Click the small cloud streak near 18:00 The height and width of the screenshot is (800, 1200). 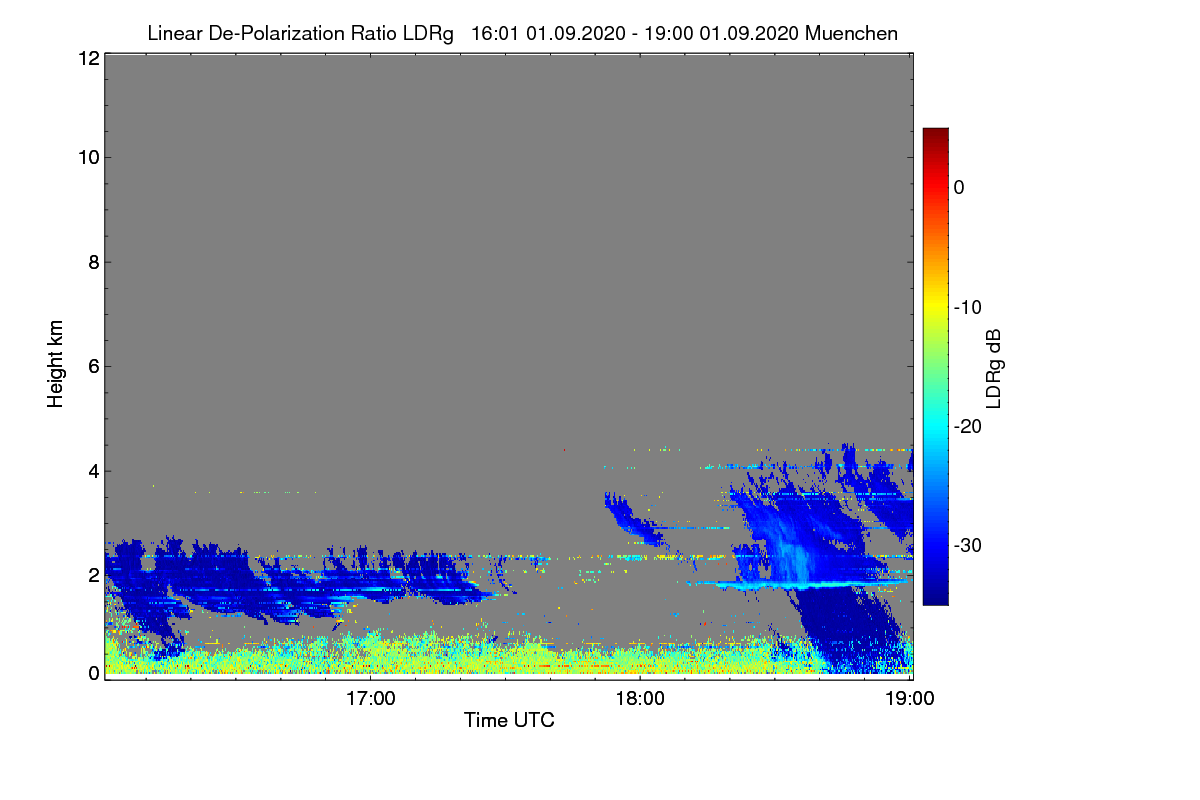635,520
